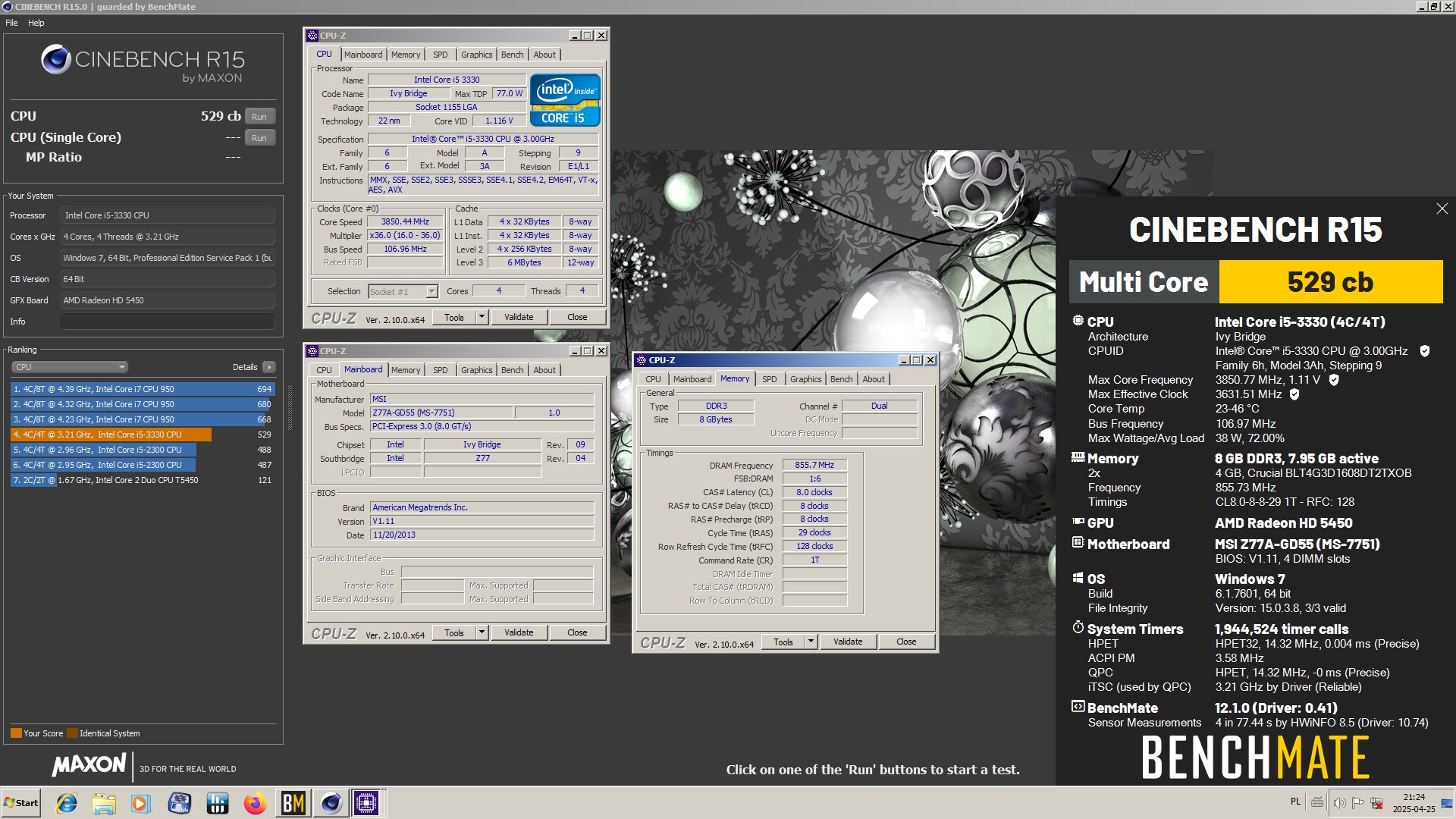Launch Windows Media Player from taskbar

tap(141, 803)
